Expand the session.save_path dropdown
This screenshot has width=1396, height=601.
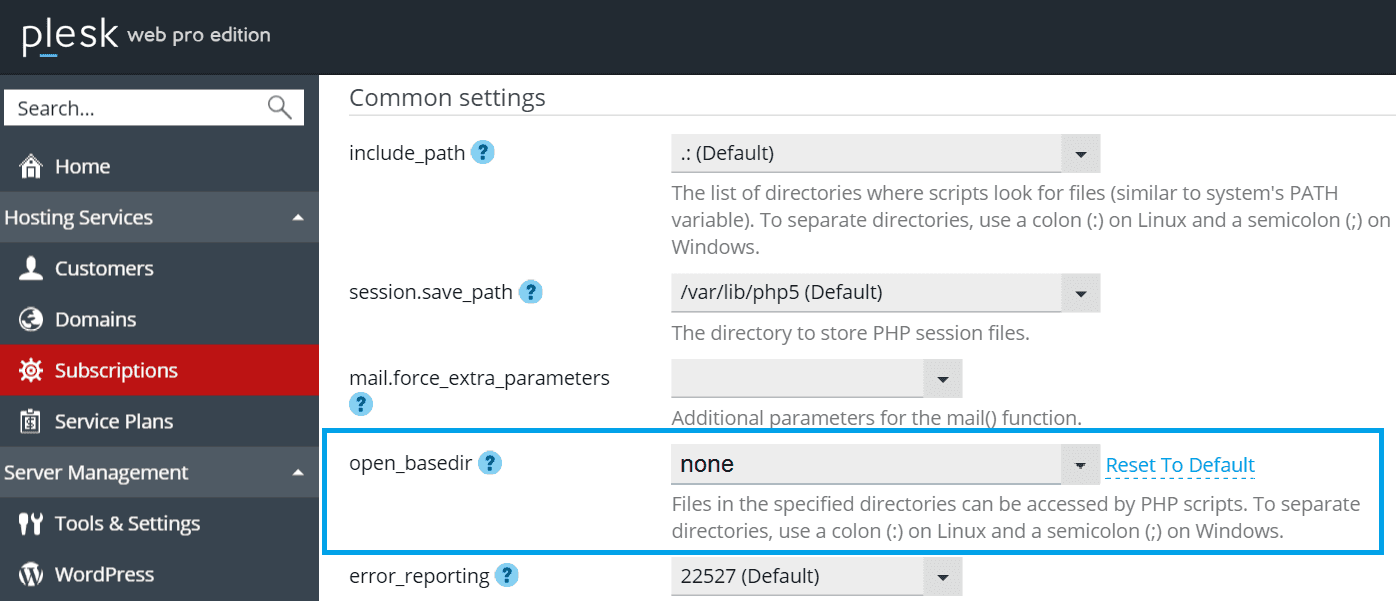(1080, 293)
